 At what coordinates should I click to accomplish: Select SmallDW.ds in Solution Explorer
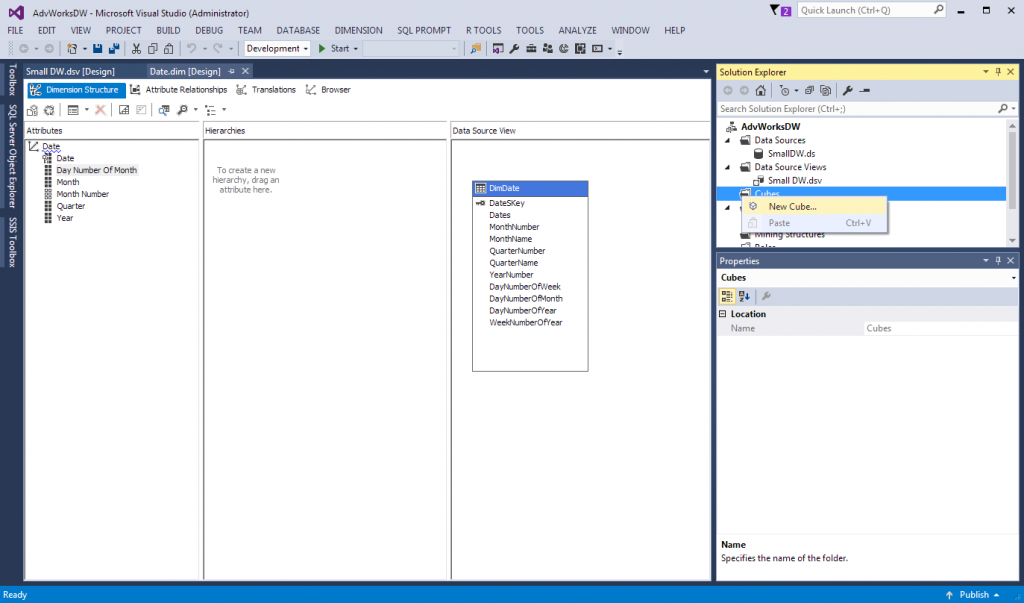[x=791, y=154]
